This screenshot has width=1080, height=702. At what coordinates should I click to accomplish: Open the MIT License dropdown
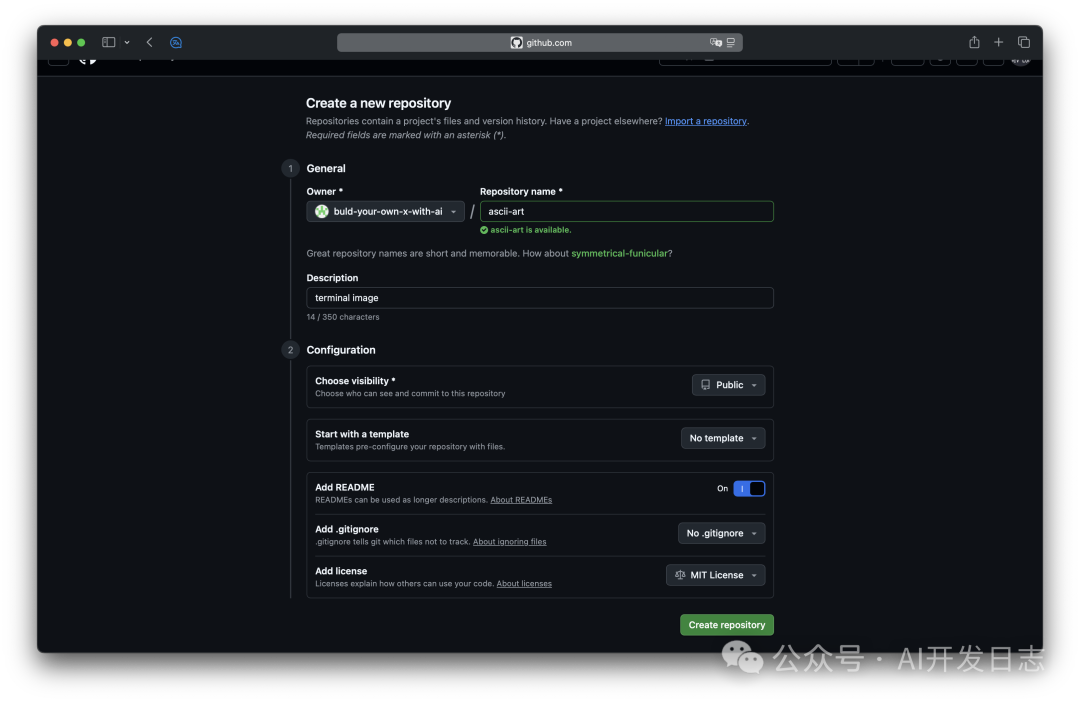click(x=715, y=575)
